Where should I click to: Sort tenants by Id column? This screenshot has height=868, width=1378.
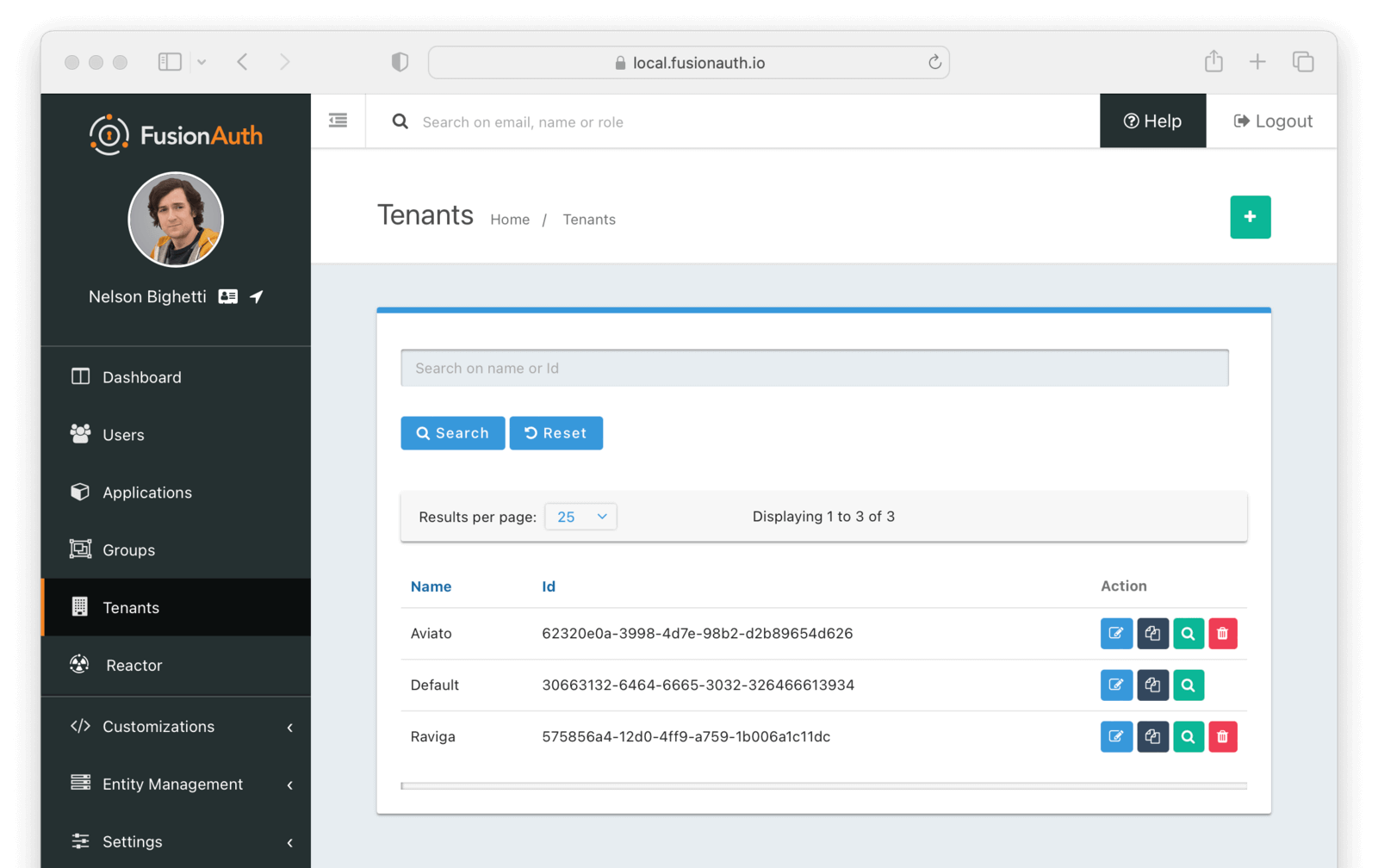tap(549, 586)
